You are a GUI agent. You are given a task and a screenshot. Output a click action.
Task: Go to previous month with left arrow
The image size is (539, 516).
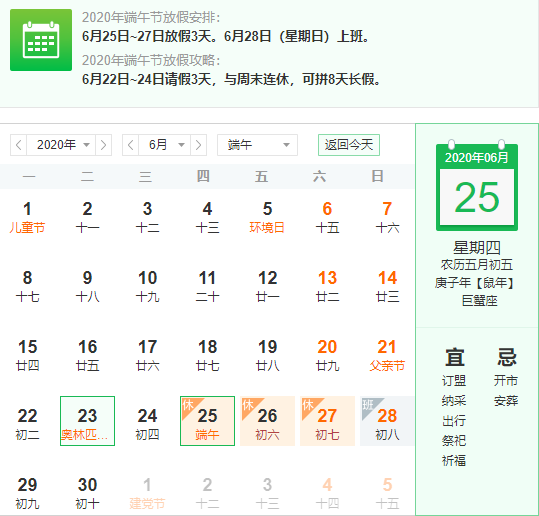(131, 145)
